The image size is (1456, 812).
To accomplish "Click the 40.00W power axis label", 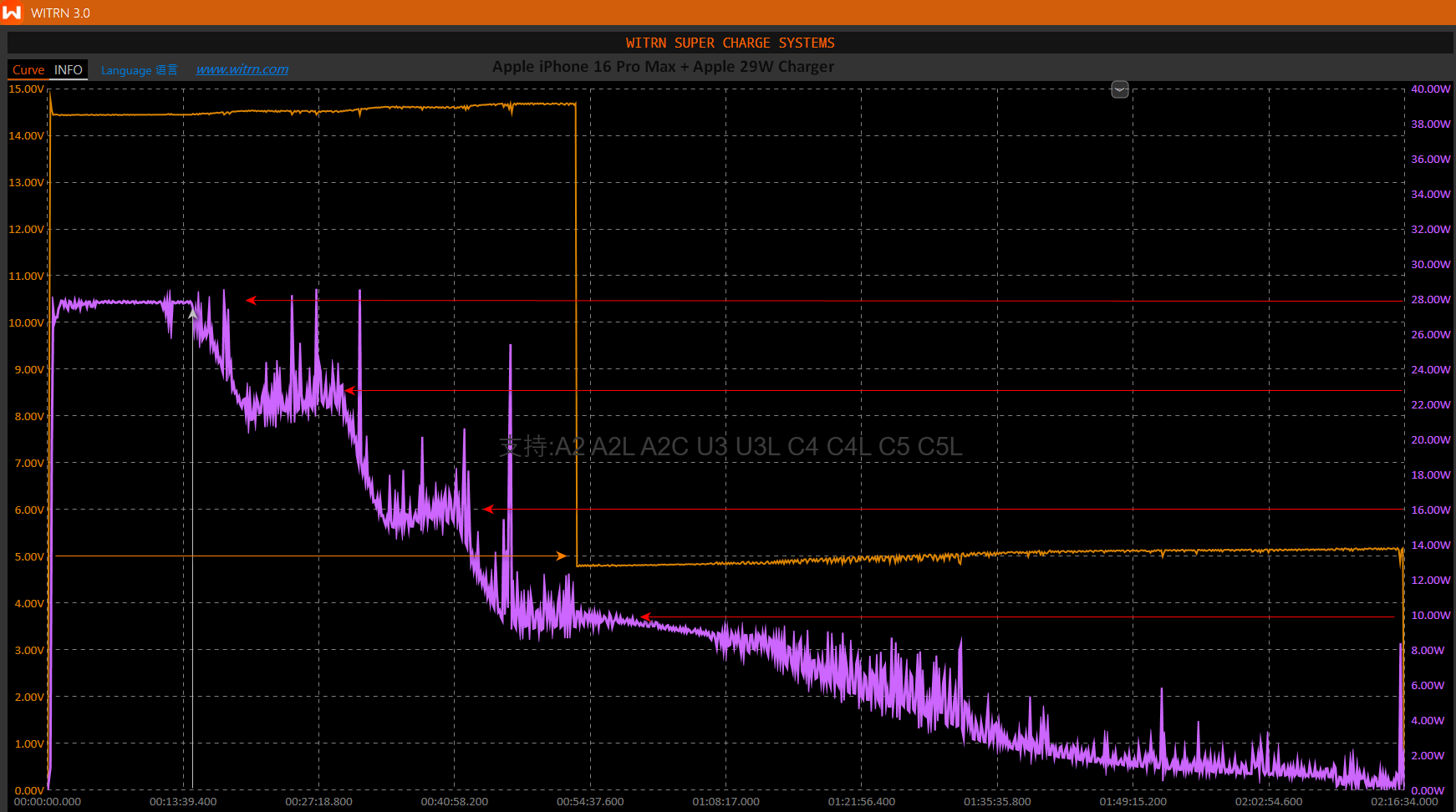I will (1430, 89).
